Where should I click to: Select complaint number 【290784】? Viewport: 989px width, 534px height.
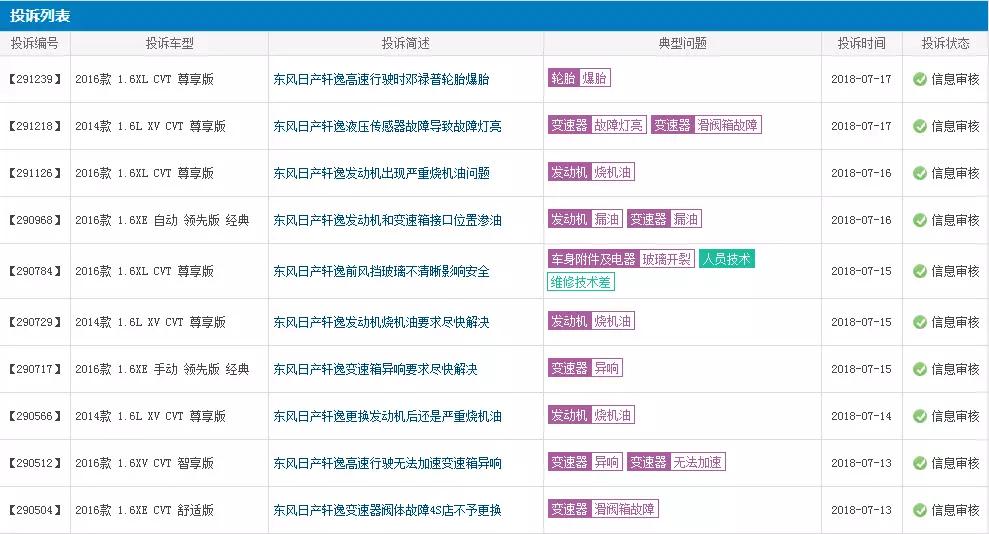pos(35,271)
